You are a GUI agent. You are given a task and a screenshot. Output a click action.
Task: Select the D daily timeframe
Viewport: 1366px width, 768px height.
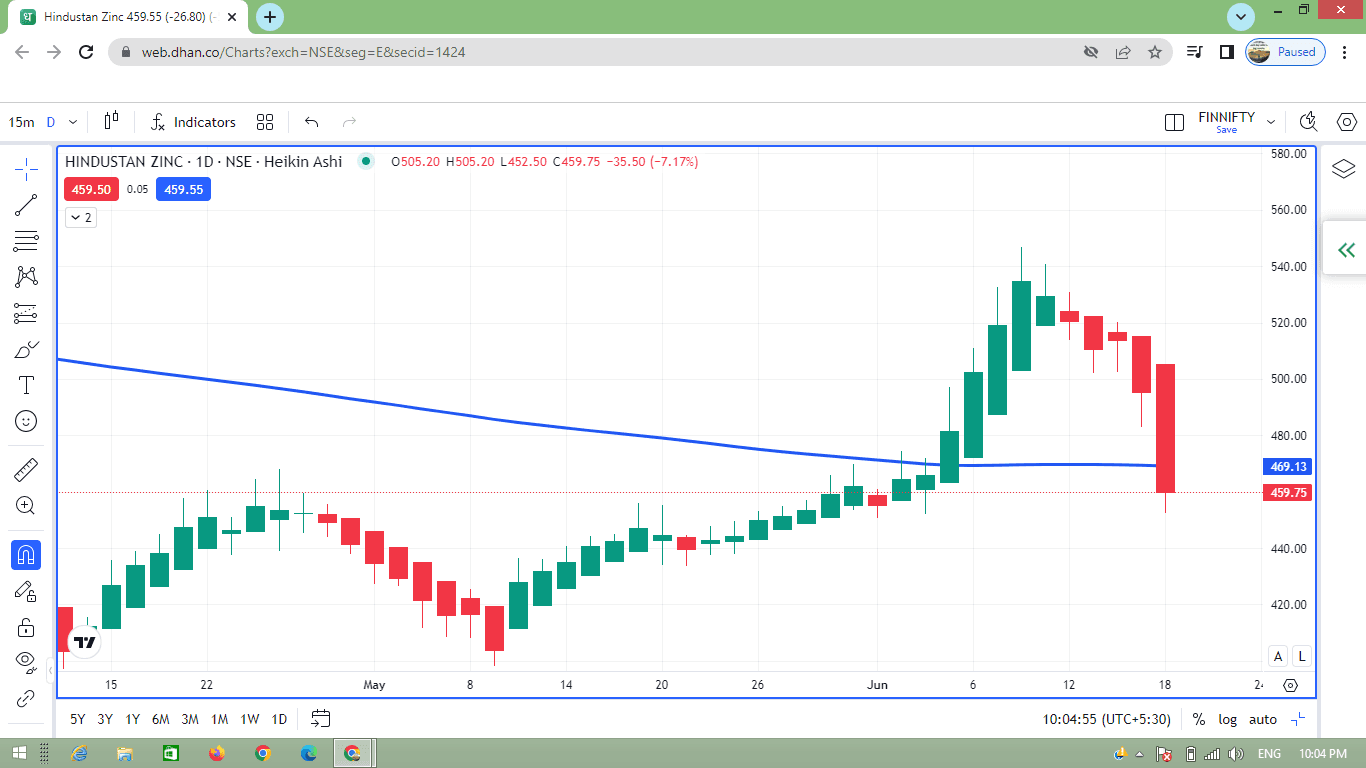pyautogui.click(x=50, y=122)
